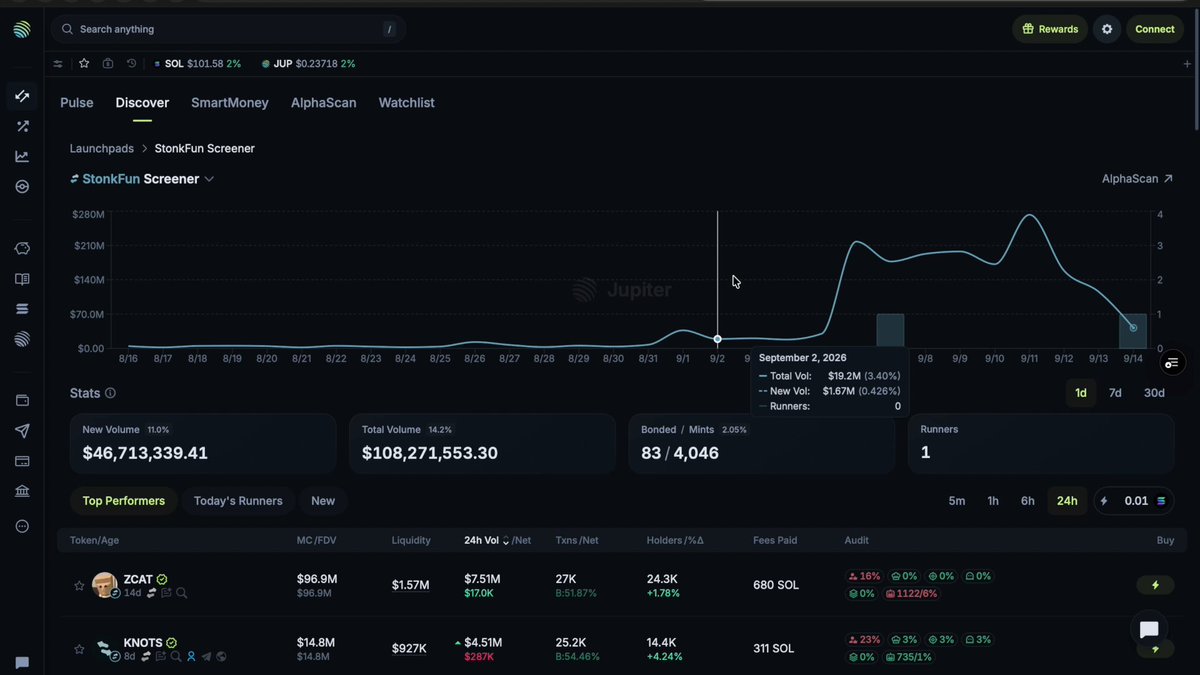
Task: Open the paper plane send sidebar icon
Action: click(22, 431)
